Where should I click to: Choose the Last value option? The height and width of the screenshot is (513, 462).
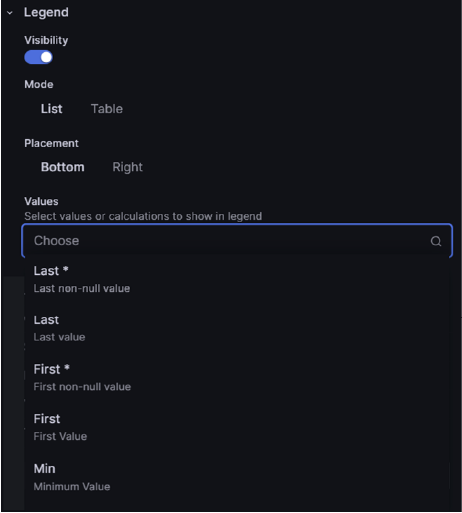click(x=236, y=328)
